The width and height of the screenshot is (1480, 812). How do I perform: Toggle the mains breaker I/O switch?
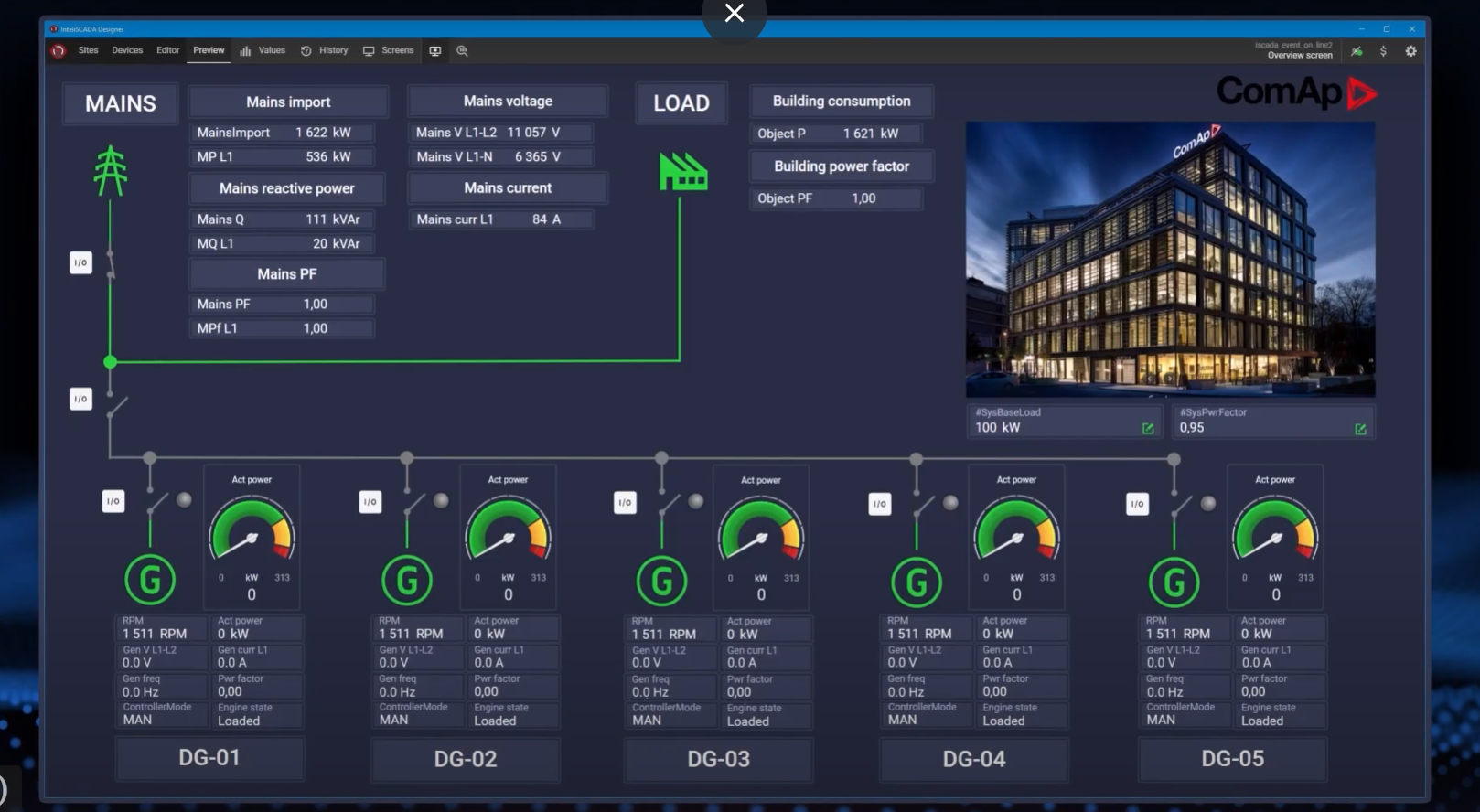point(81,263)
